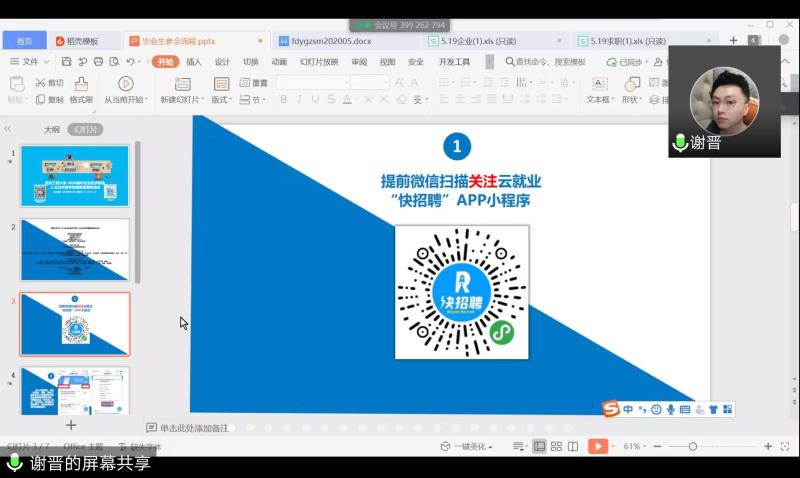Collapse the ribbon with chevron arrow
Image resolution: width=800 pixels, height=478 pixels.
[x=786, y=62]
